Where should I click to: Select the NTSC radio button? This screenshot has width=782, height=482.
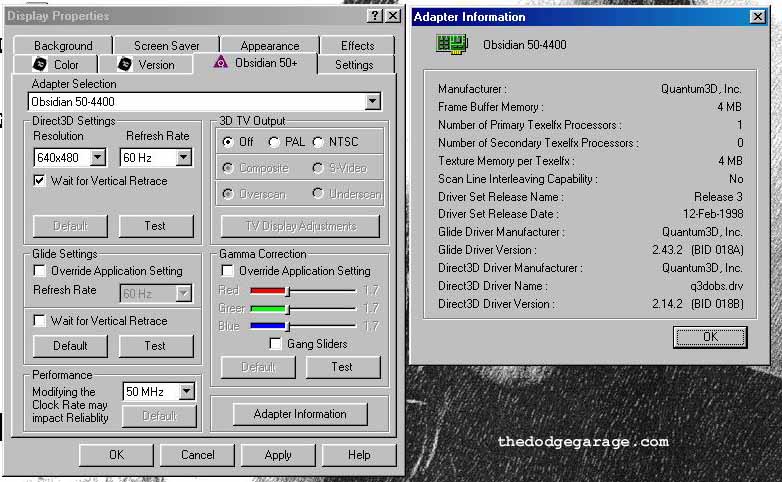(318, 142)
